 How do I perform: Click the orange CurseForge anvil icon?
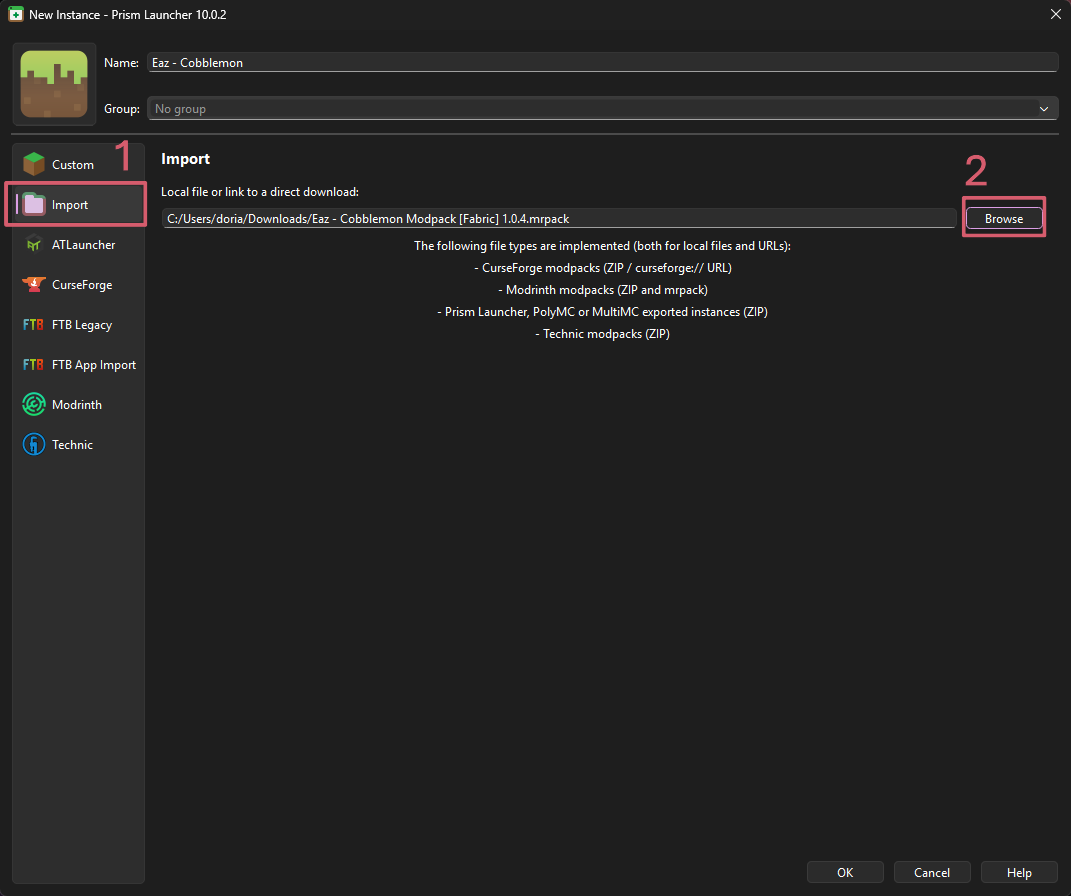point(34,283)
